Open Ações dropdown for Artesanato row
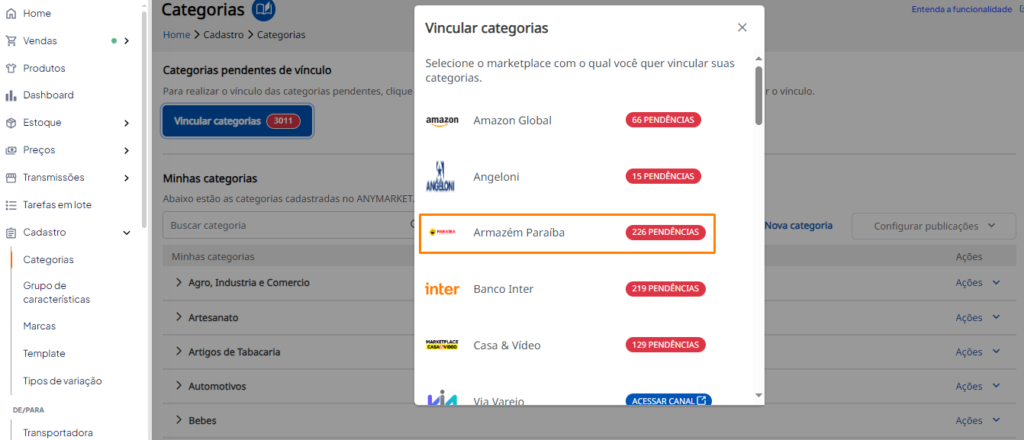 pos(978,317)
